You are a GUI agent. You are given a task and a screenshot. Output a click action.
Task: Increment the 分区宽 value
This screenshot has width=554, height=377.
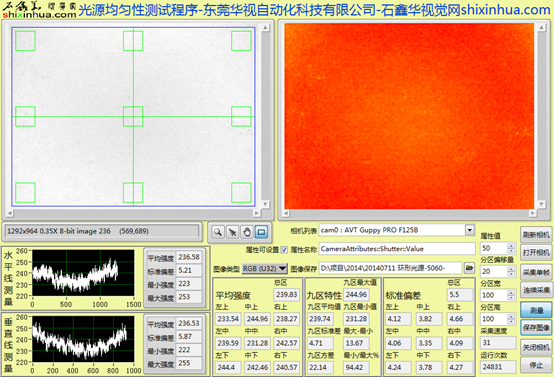tap(511, 293)
